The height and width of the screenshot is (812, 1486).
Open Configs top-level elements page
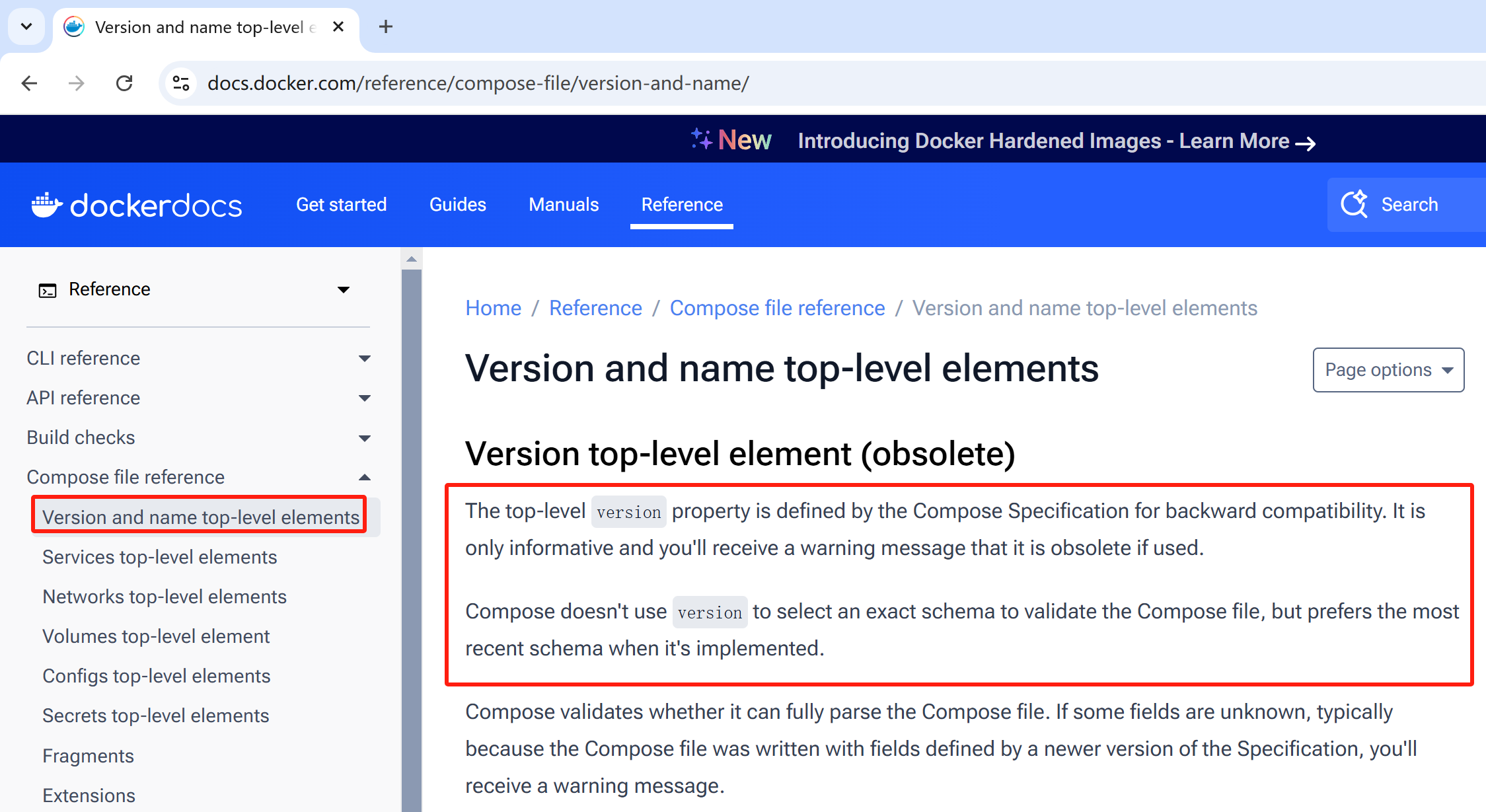(156, 676)
